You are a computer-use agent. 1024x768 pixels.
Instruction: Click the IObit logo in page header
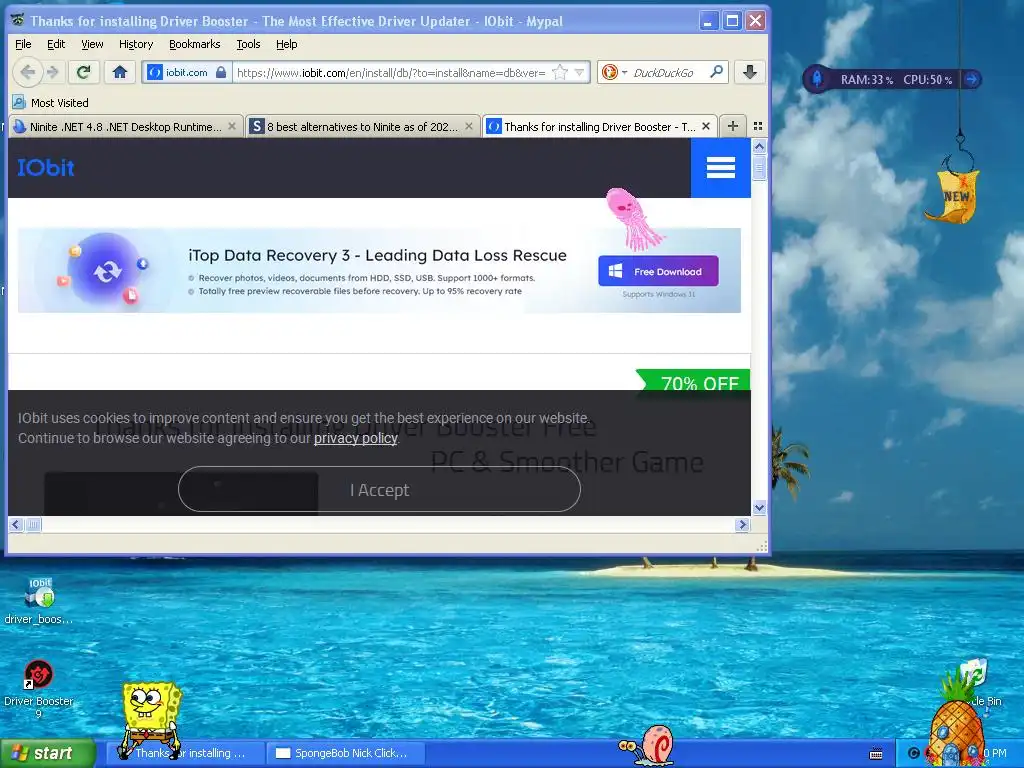tap(46, 168)
